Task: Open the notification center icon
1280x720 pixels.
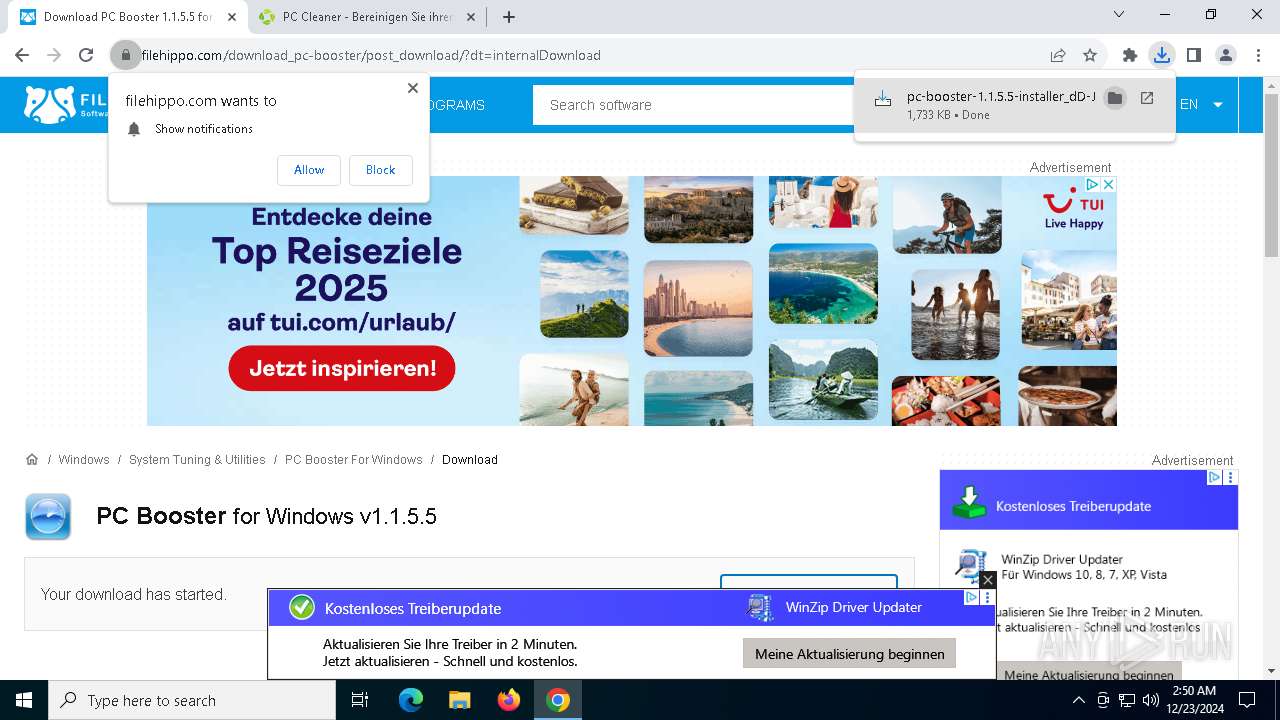Action: (1247, 700)
